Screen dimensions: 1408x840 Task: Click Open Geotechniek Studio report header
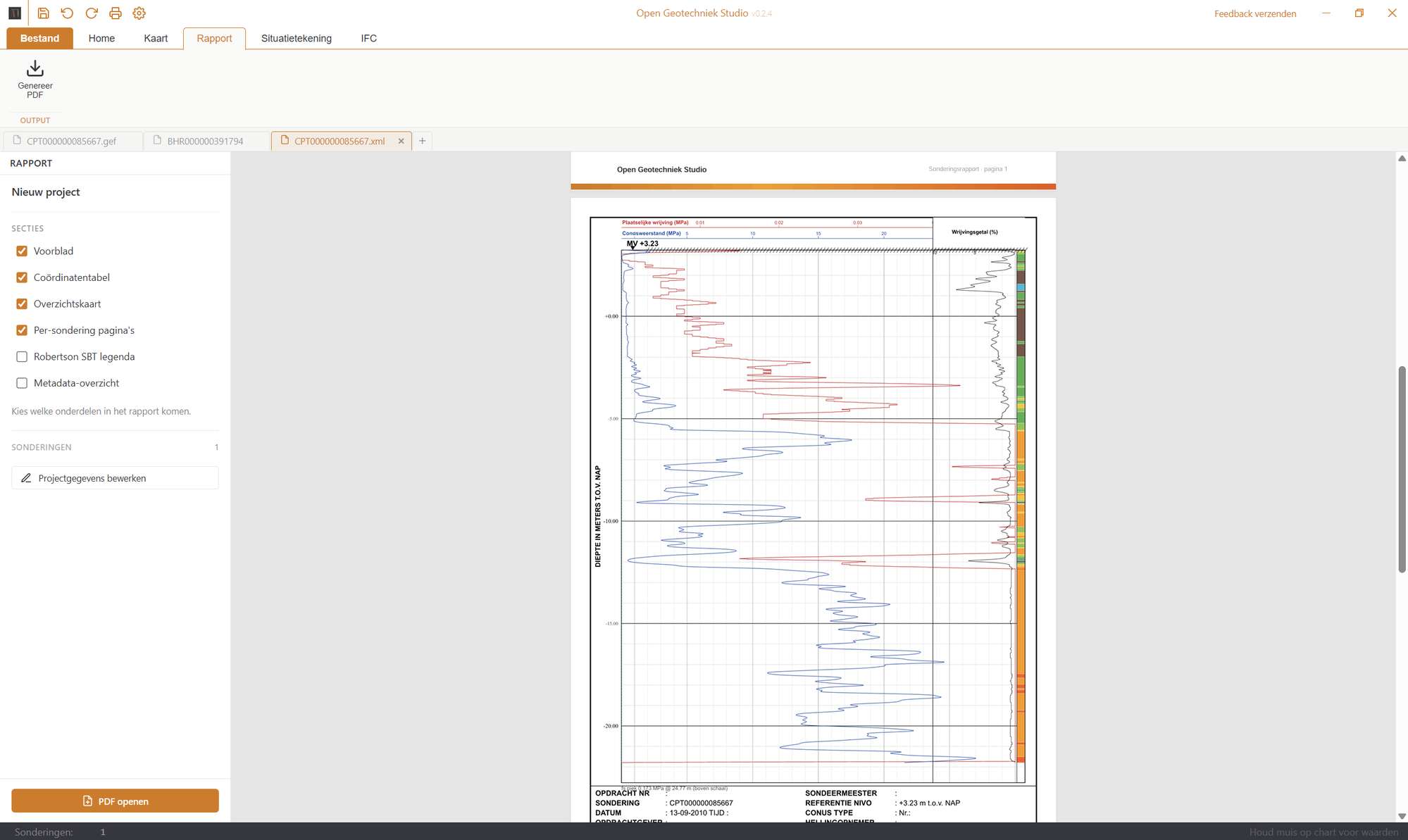pyautogui.click(x=661, y=170)
